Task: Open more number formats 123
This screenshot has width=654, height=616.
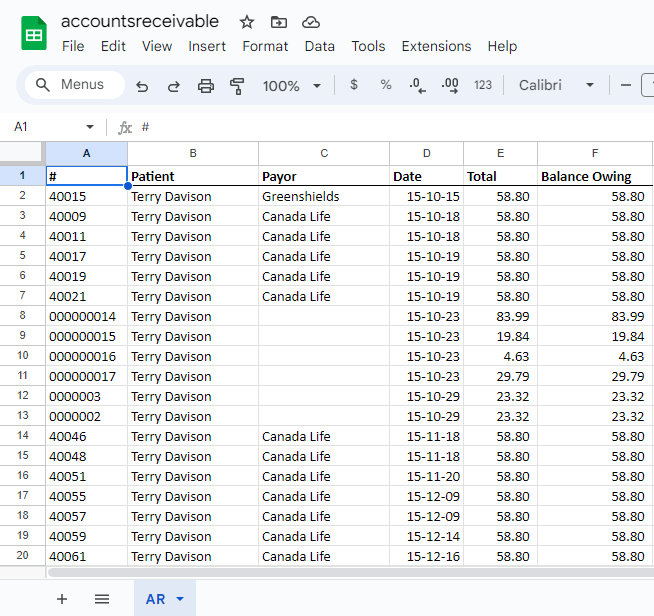Action: (483, 85)
